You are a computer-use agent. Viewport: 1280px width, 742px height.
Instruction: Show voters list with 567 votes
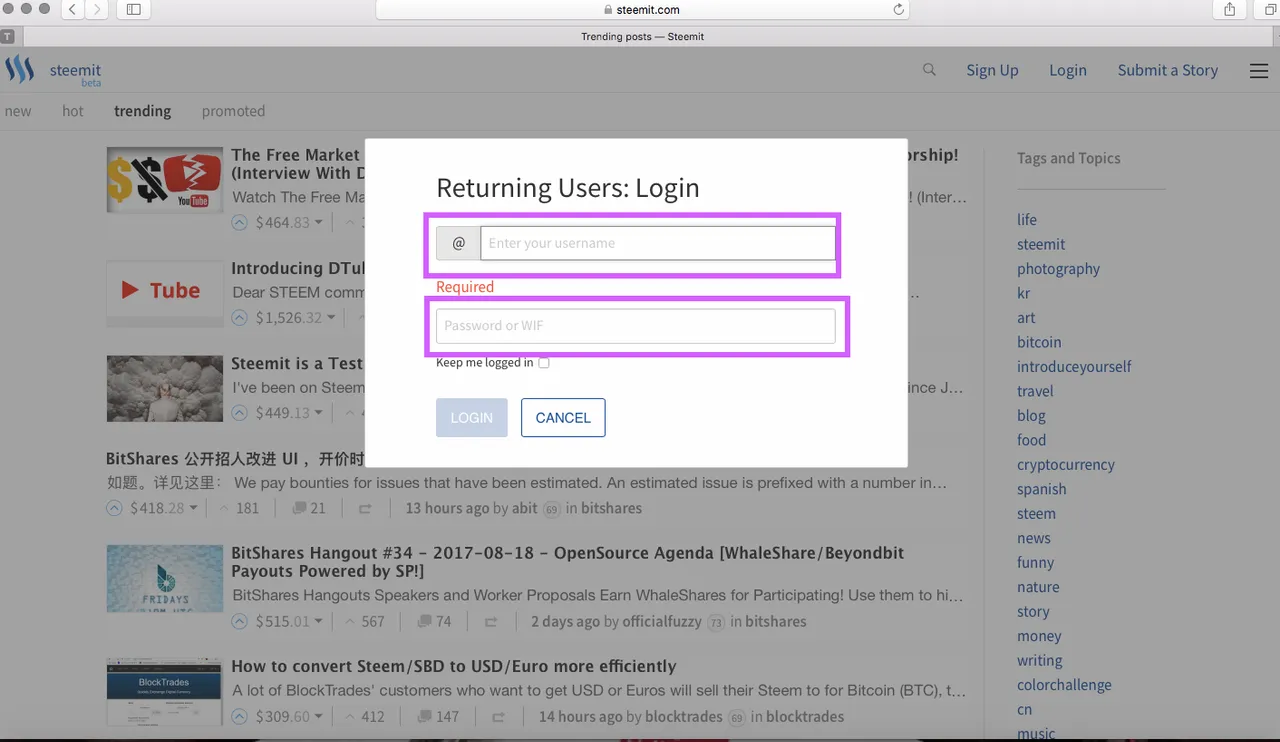365,621
